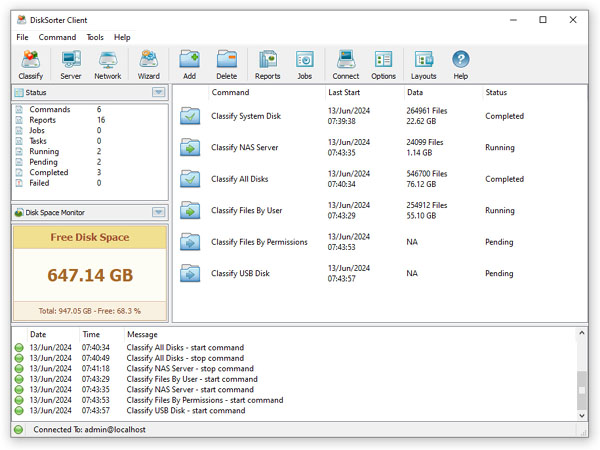The height and width of the screenshot is (450, 600).
Task: Click the Classify USB Disk folder icon
Action: pyautogui.click(x=190, y=273)
